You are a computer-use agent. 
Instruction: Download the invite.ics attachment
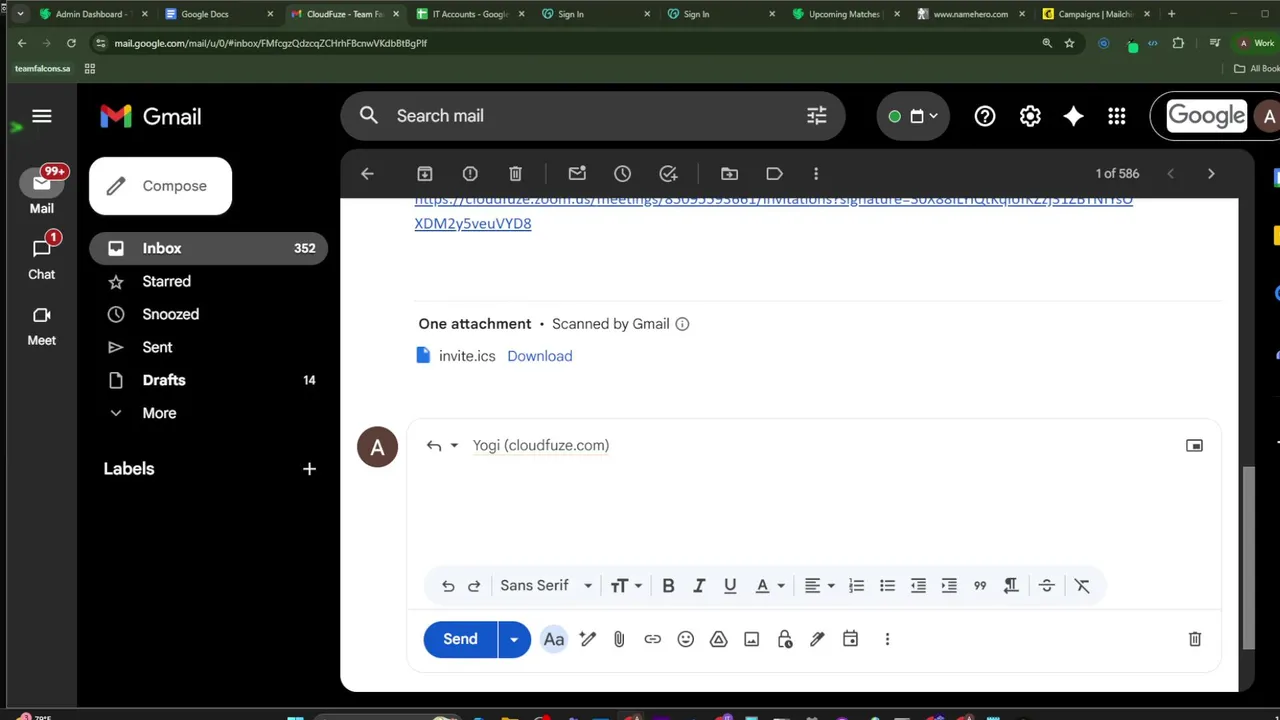pyautogui.click(x=540, y=356)
